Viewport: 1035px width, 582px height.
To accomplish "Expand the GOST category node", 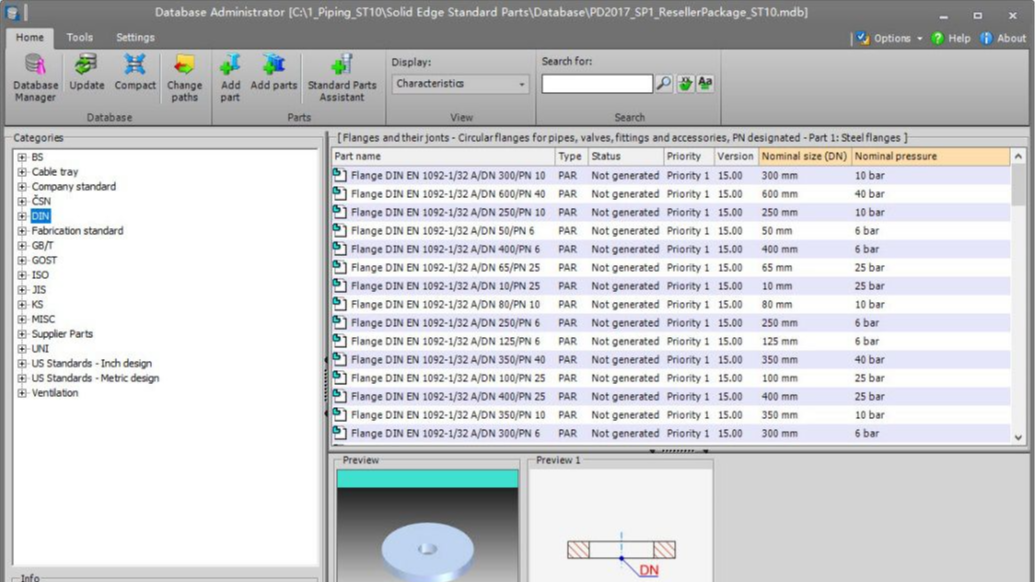I will [x=22, y=260].
